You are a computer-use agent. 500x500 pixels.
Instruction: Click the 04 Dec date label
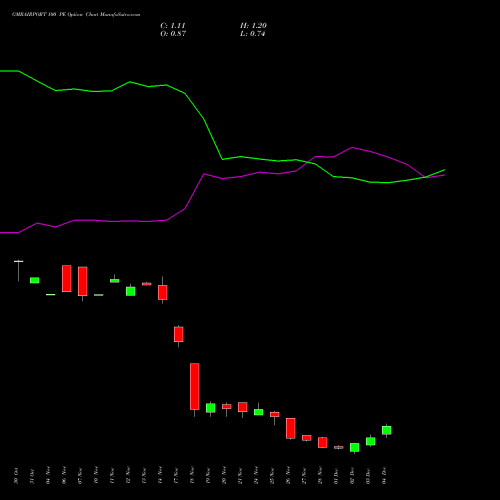pyautogui.click(x=384, y=476)
